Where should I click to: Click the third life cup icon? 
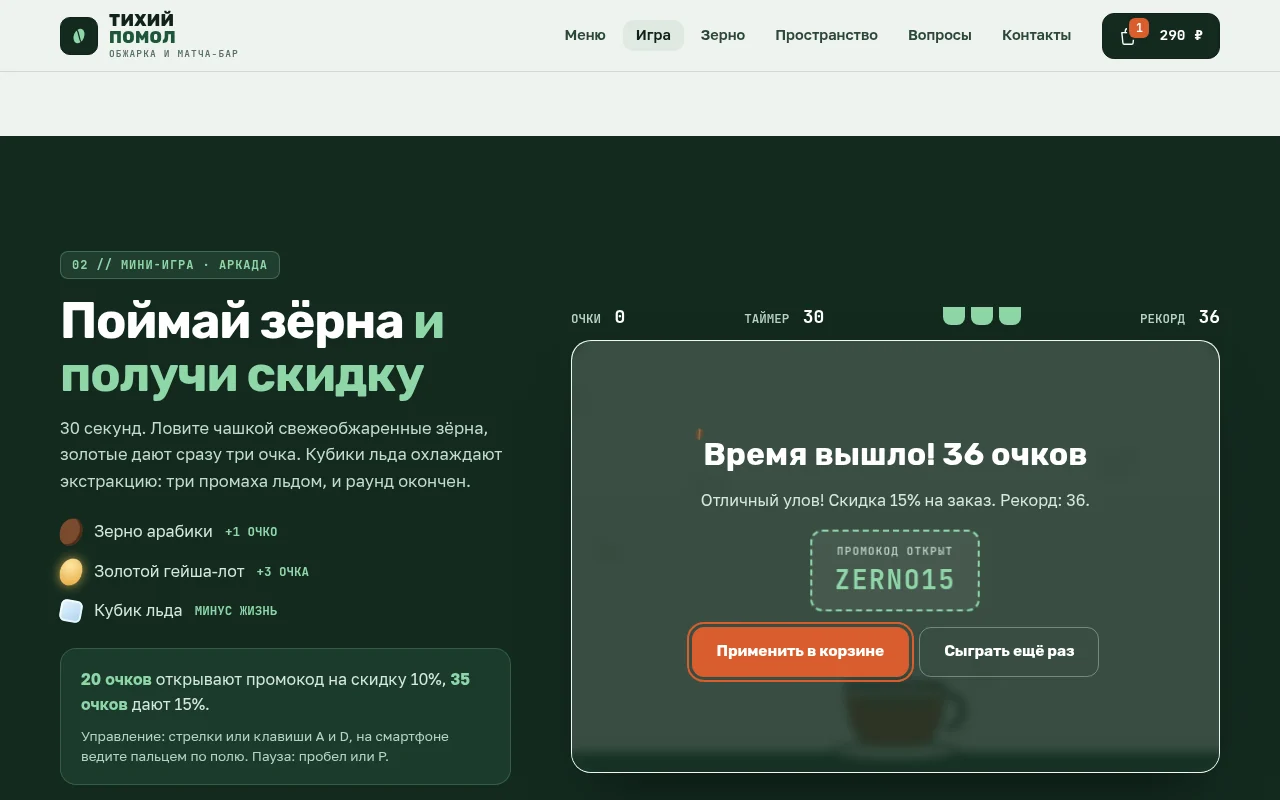[1010, 316]
